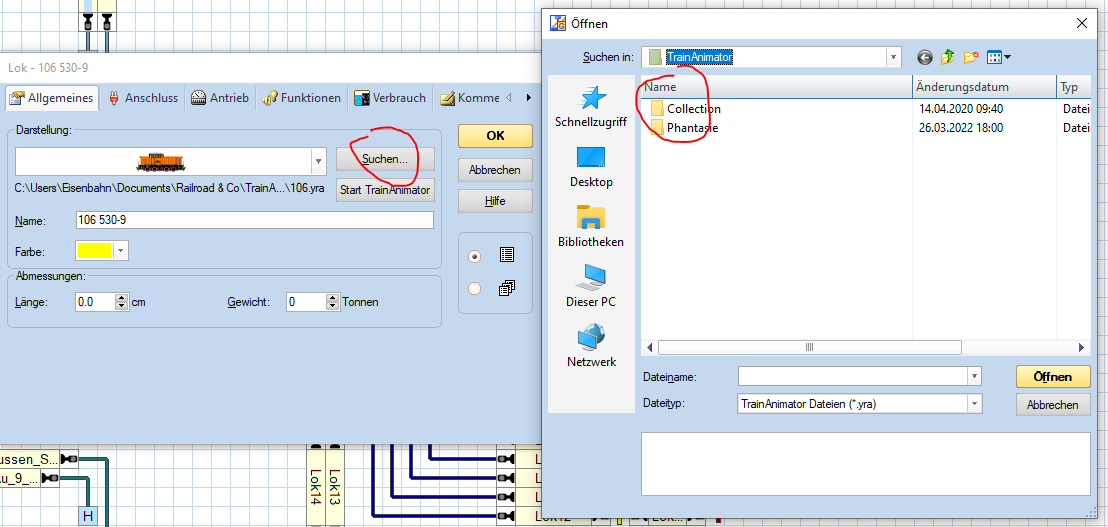Image resolution: width=1108 pixels, height=527 pixels.
Task: Click the back arrow navigation icon
Action: tap(924, 58)
